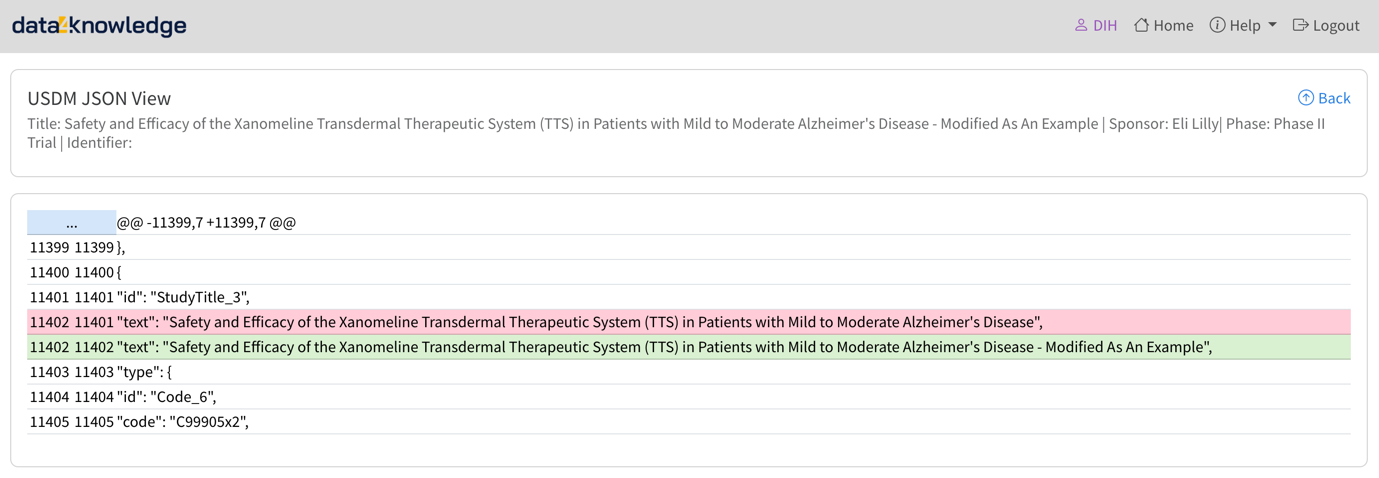
Task: Click the DIH user profile icon
Action: [1081, 25]
